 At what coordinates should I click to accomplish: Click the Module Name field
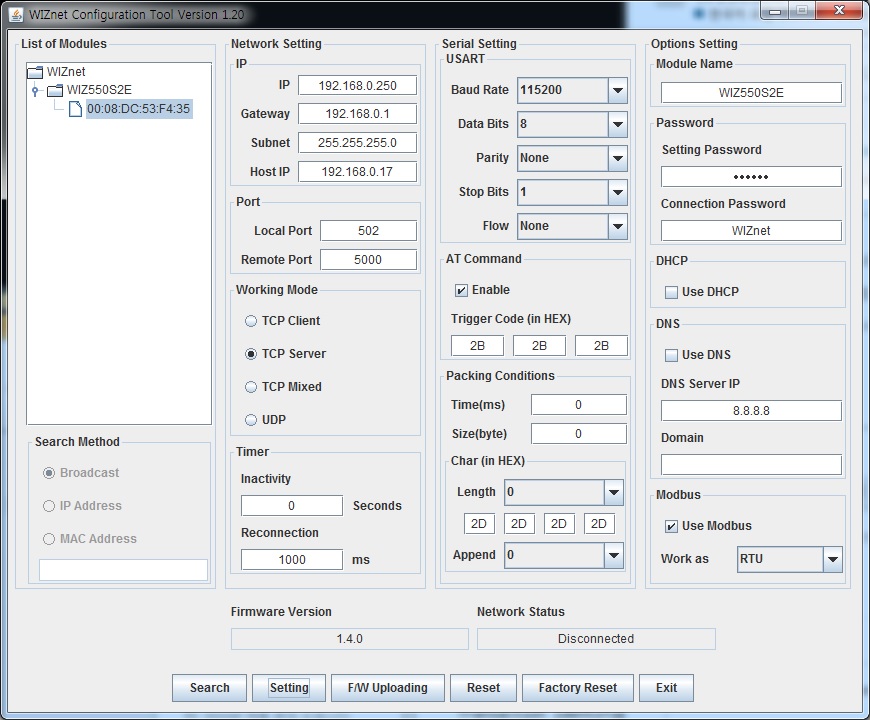(751, 93)
